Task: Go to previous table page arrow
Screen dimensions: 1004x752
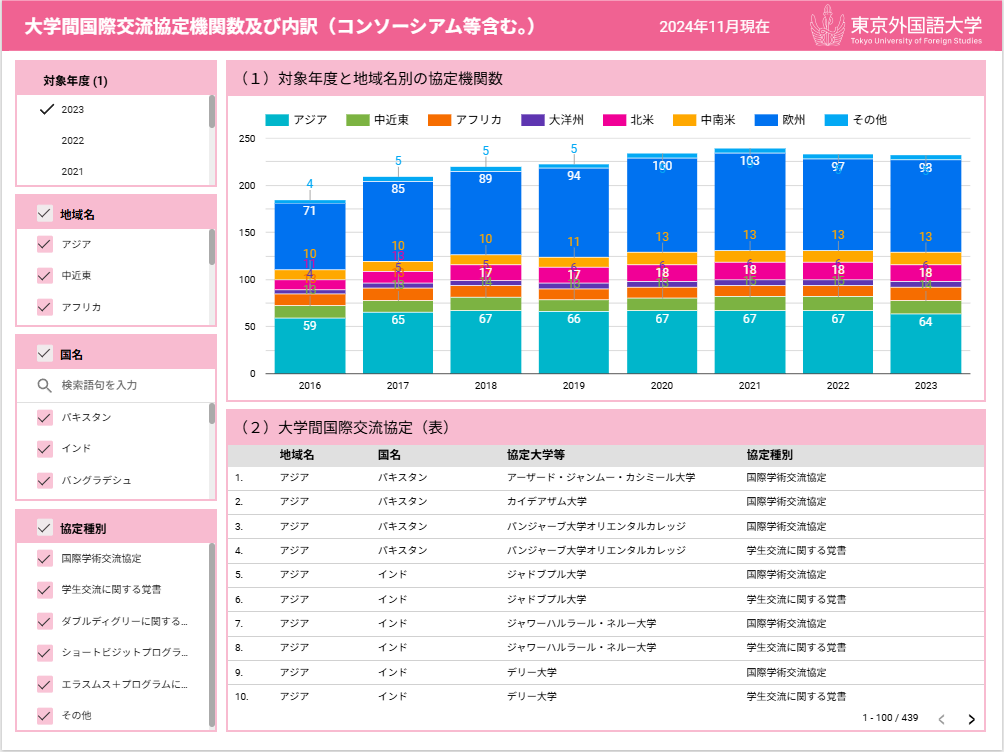Action: pyautogui.click(x=941, y=719)
